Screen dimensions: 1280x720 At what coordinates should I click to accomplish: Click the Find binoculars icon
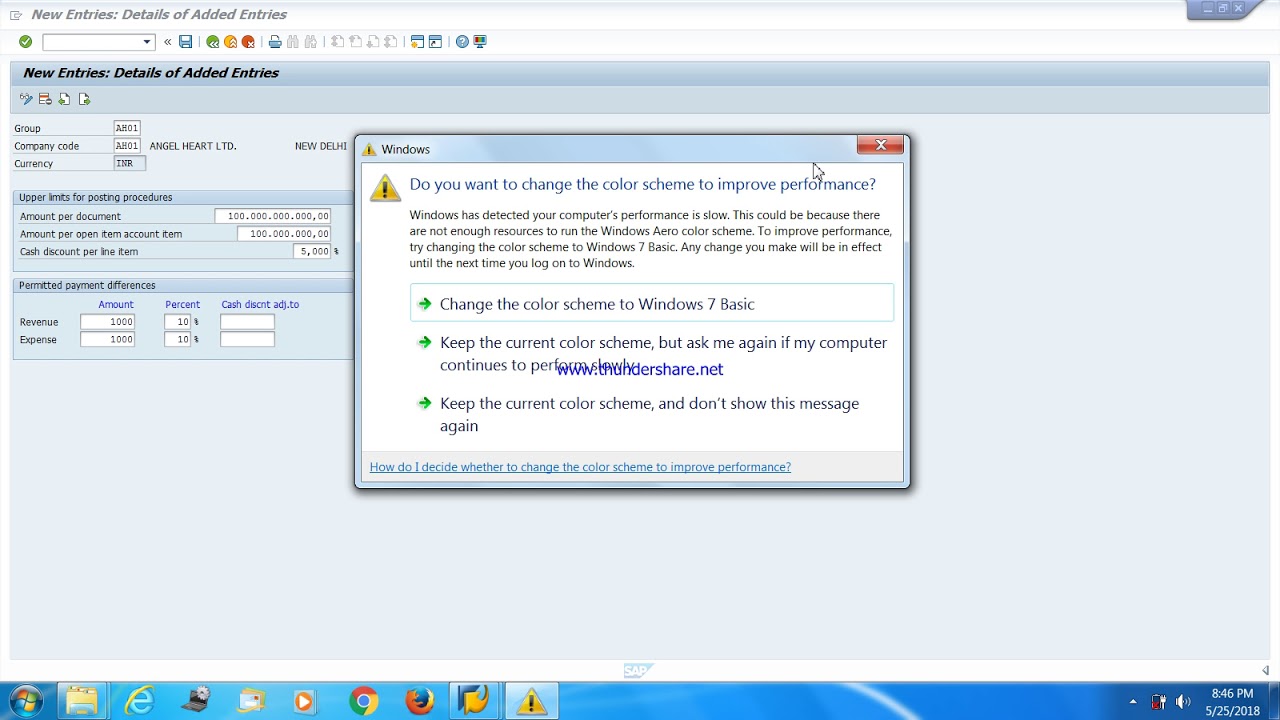[x=293, y=42]
